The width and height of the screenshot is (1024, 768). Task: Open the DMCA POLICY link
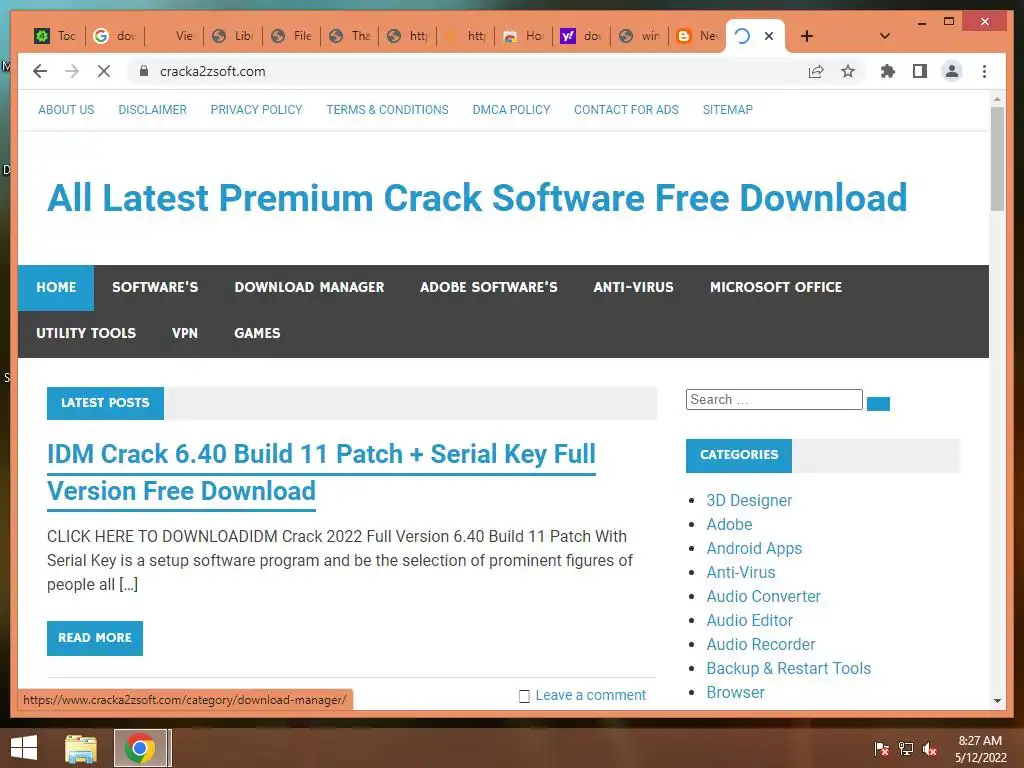[x=511, y=110]
